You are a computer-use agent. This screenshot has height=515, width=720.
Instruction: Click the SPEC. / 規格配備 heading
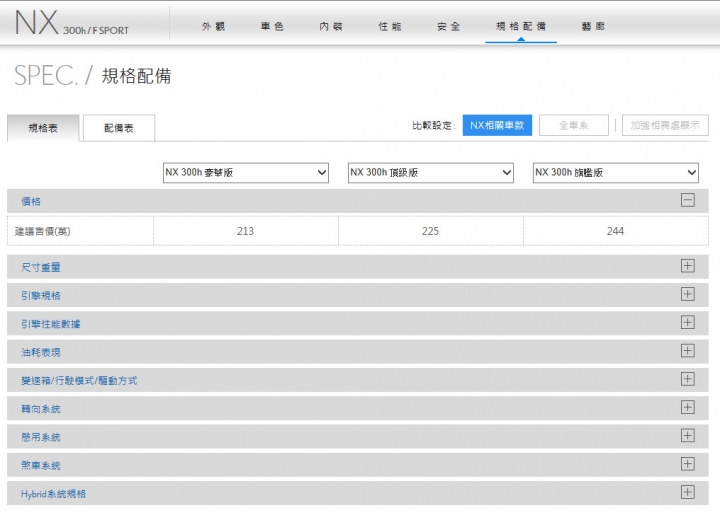(93, 76)
